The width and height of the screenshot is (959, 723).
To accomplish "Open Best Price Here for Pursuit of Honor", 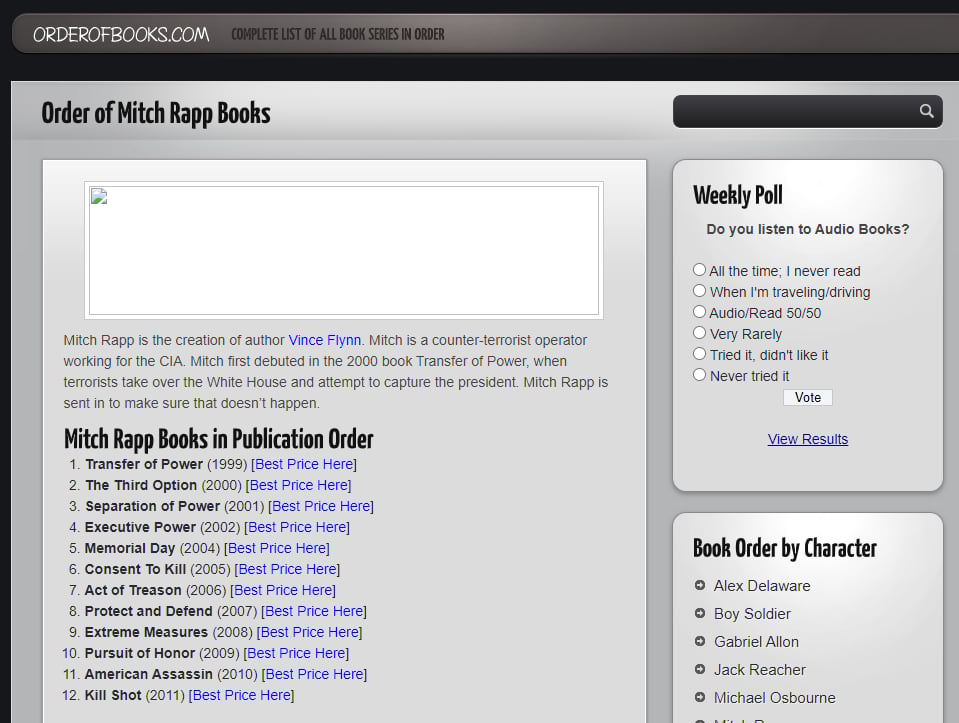I will (297, 653).
